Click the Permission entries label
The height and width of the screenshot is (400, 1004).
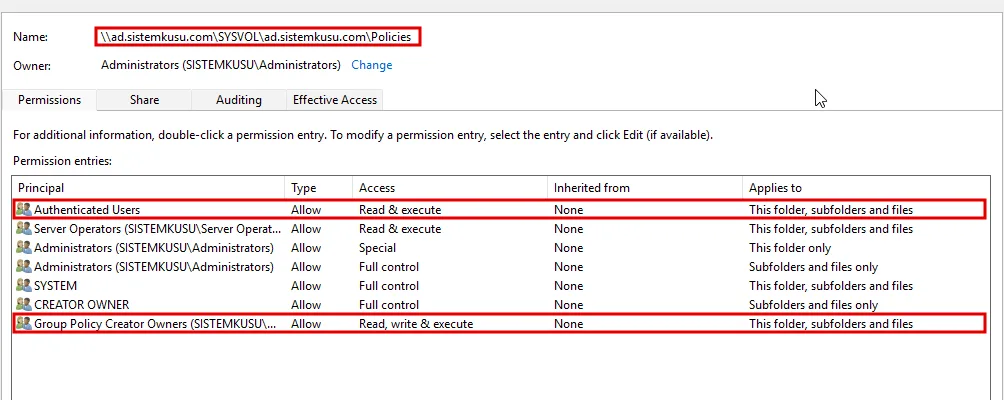[62, 161]
